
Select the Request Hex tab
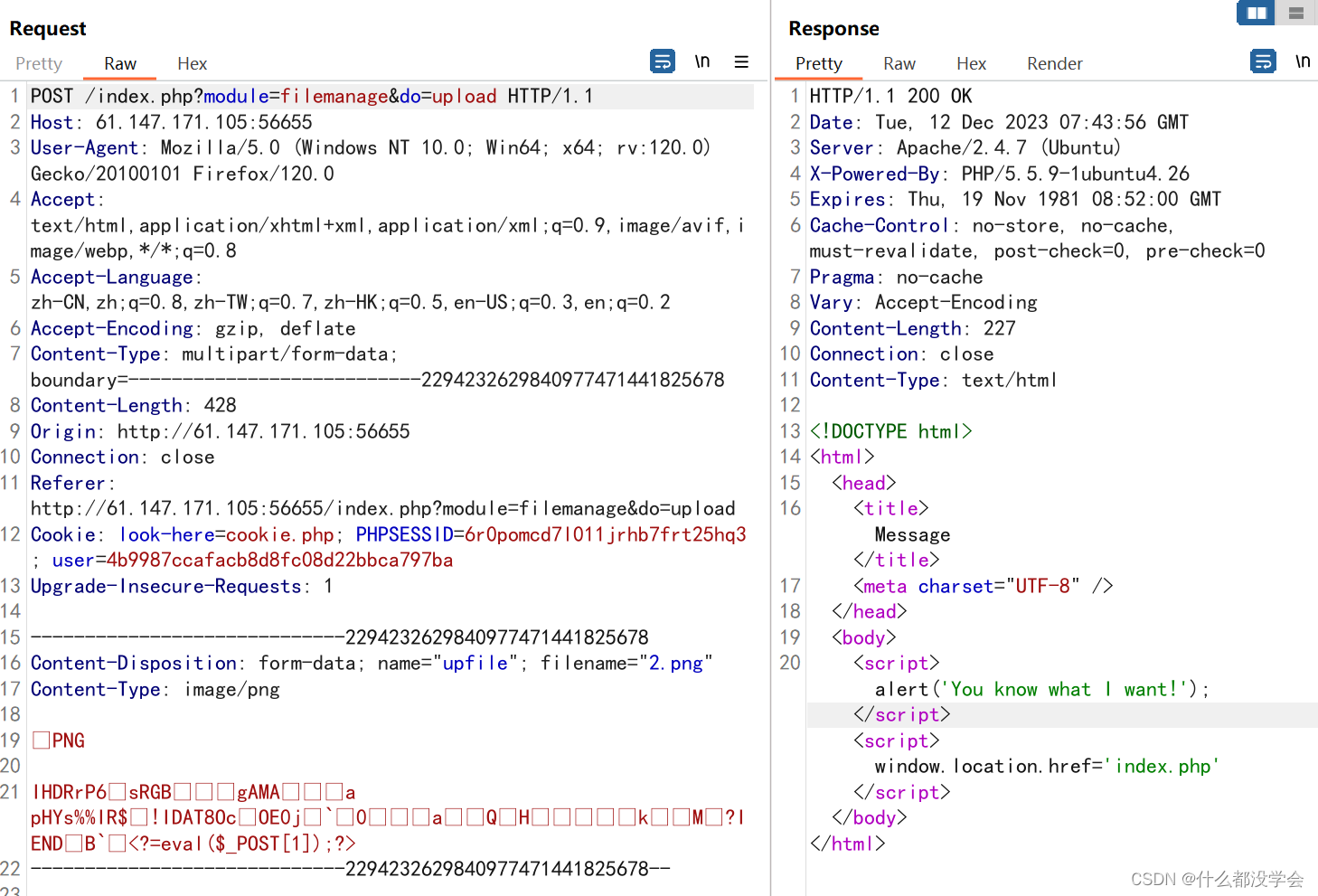(193, 63)
